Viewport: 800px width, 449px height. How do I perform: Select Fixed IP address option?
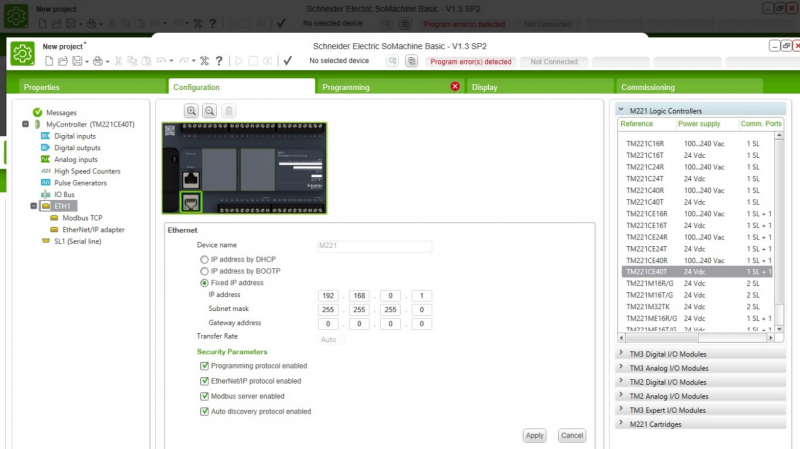coord(204,283)
